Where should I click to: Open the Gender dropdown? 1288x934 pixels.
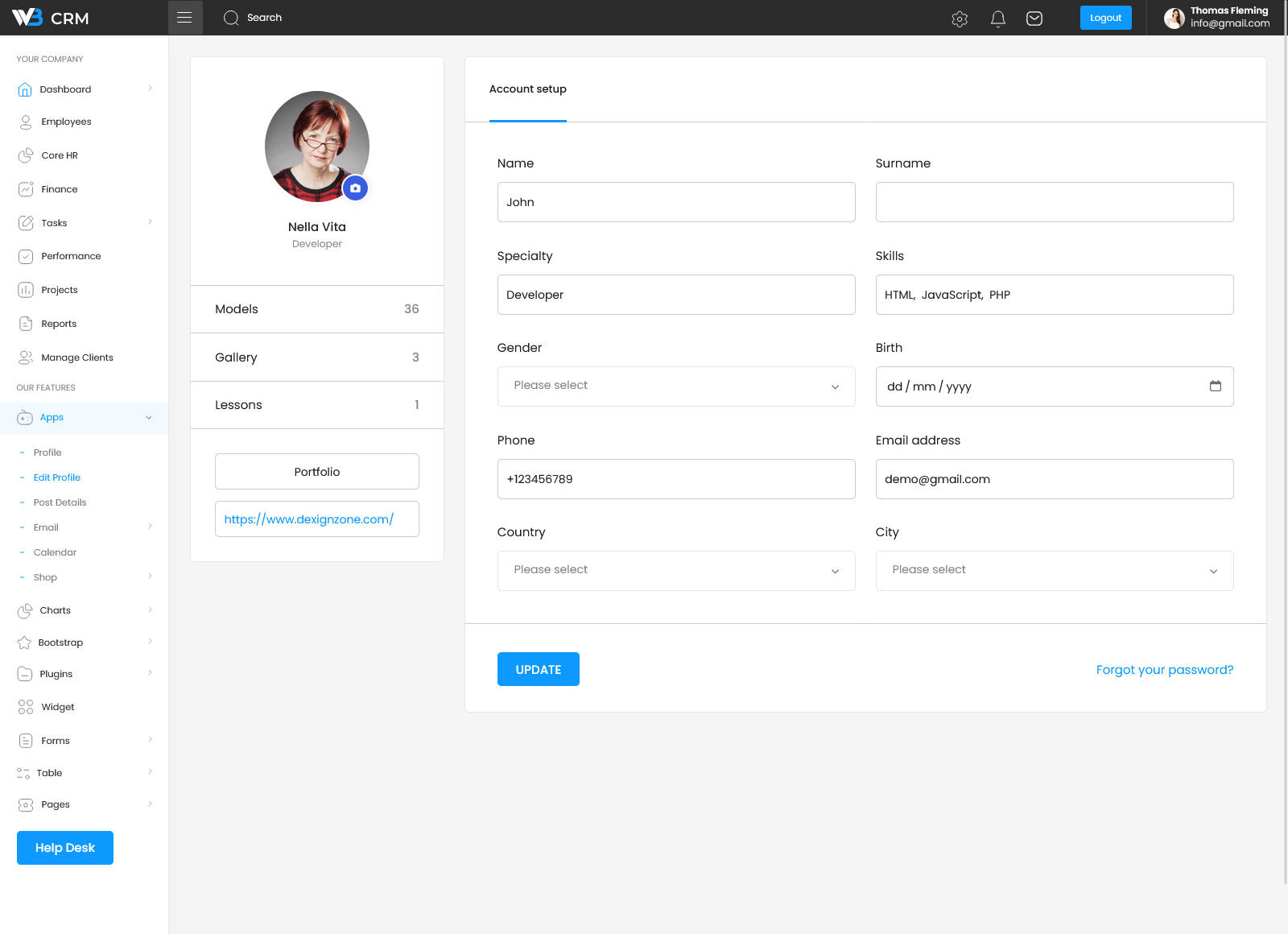click(676, 386)
